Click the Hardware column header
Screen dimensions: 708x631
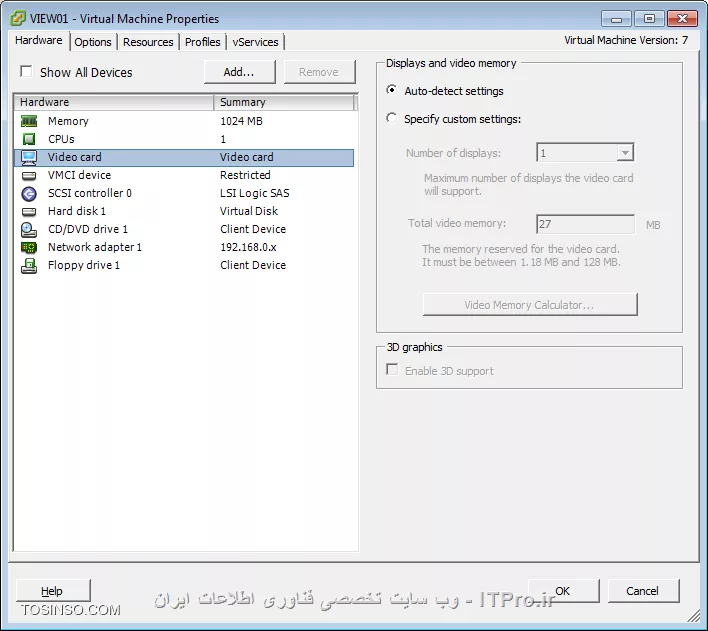coord(114,102)
